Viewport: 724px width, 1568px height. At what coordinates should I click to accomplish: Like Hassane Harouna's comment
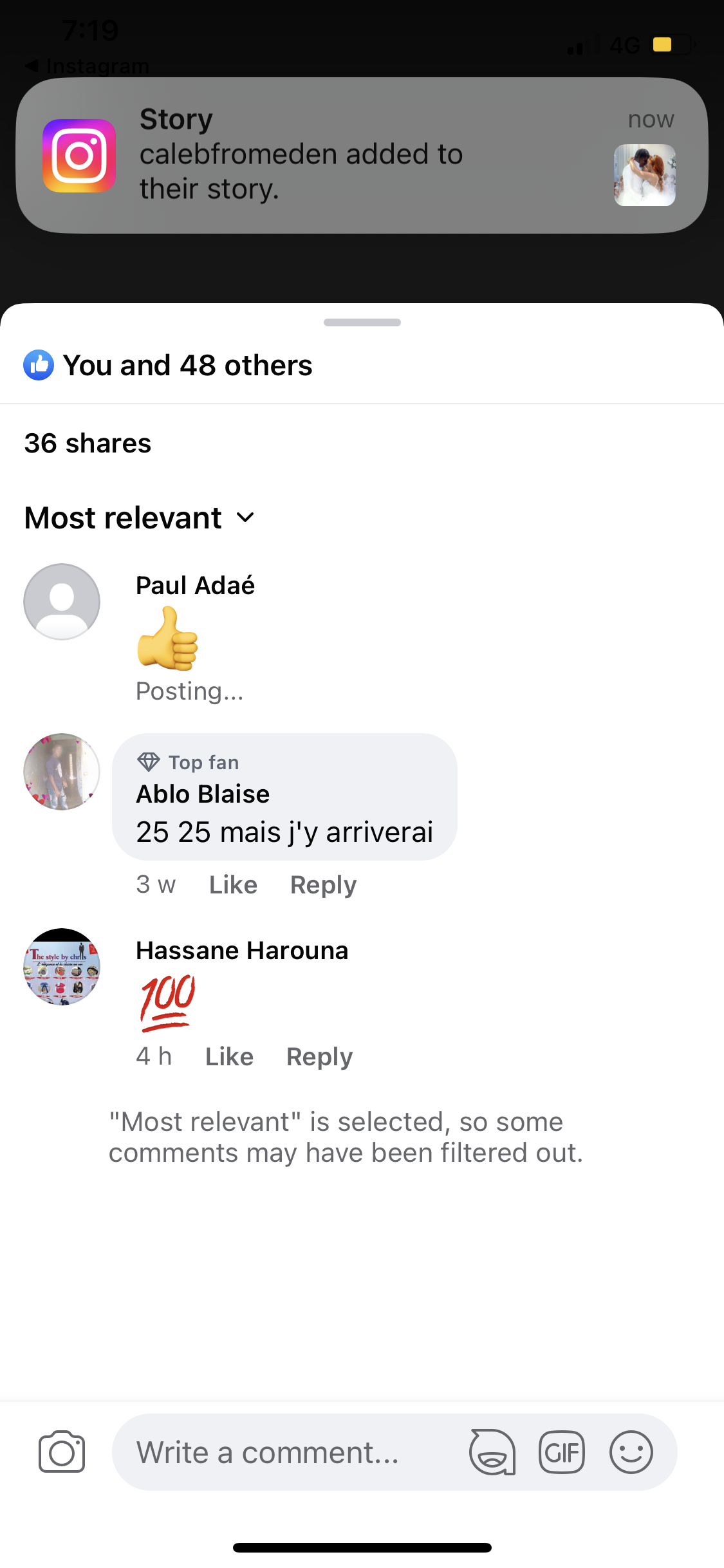[x=229, y=1057]
